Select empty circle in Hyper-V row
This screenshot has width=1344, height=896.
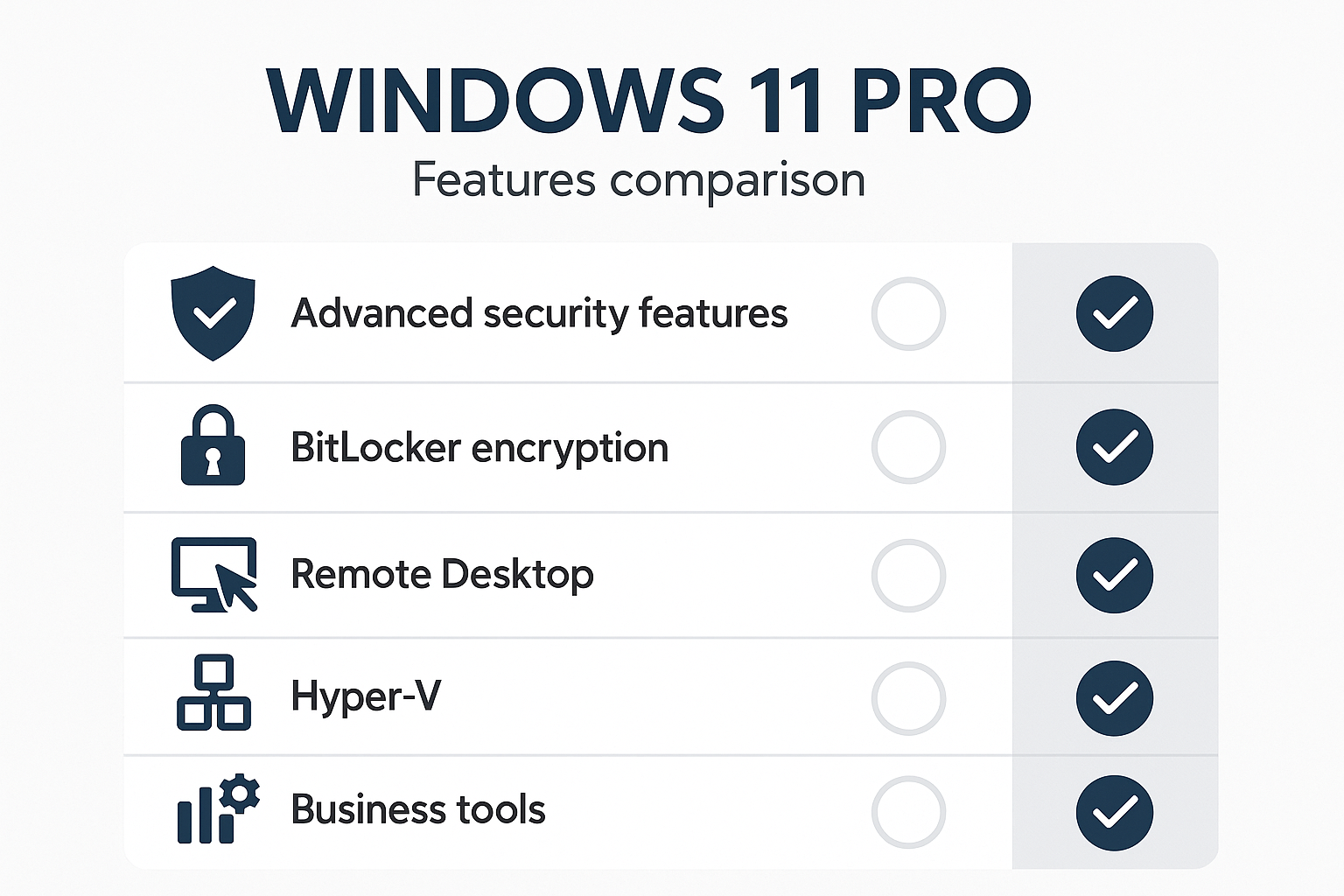point(908,698)
